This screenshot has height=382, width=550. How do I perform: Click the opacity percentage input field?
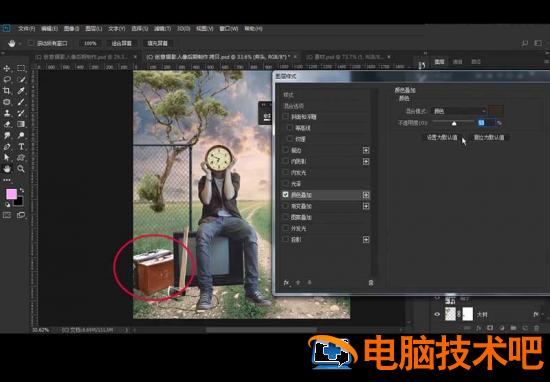pos(486,122)
